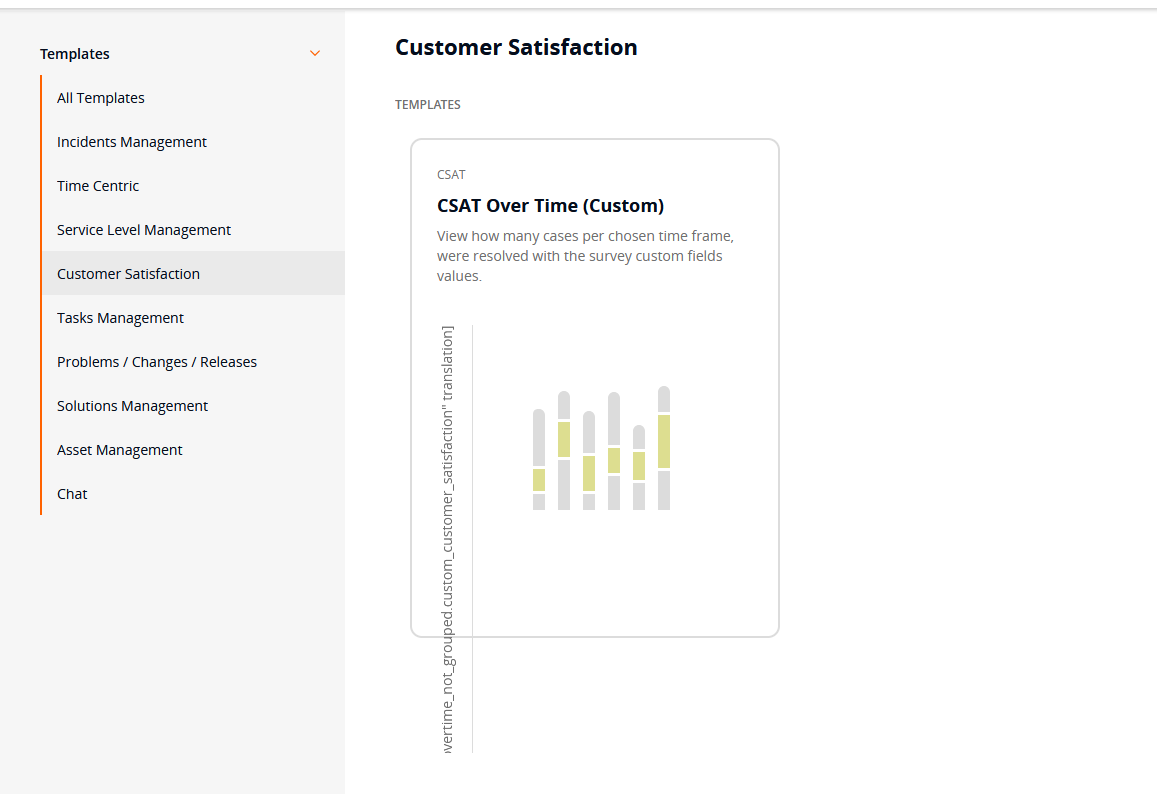Click the CSAT label on the template card
Viewport: 1157px width, 794px height.
pos(451,174)
